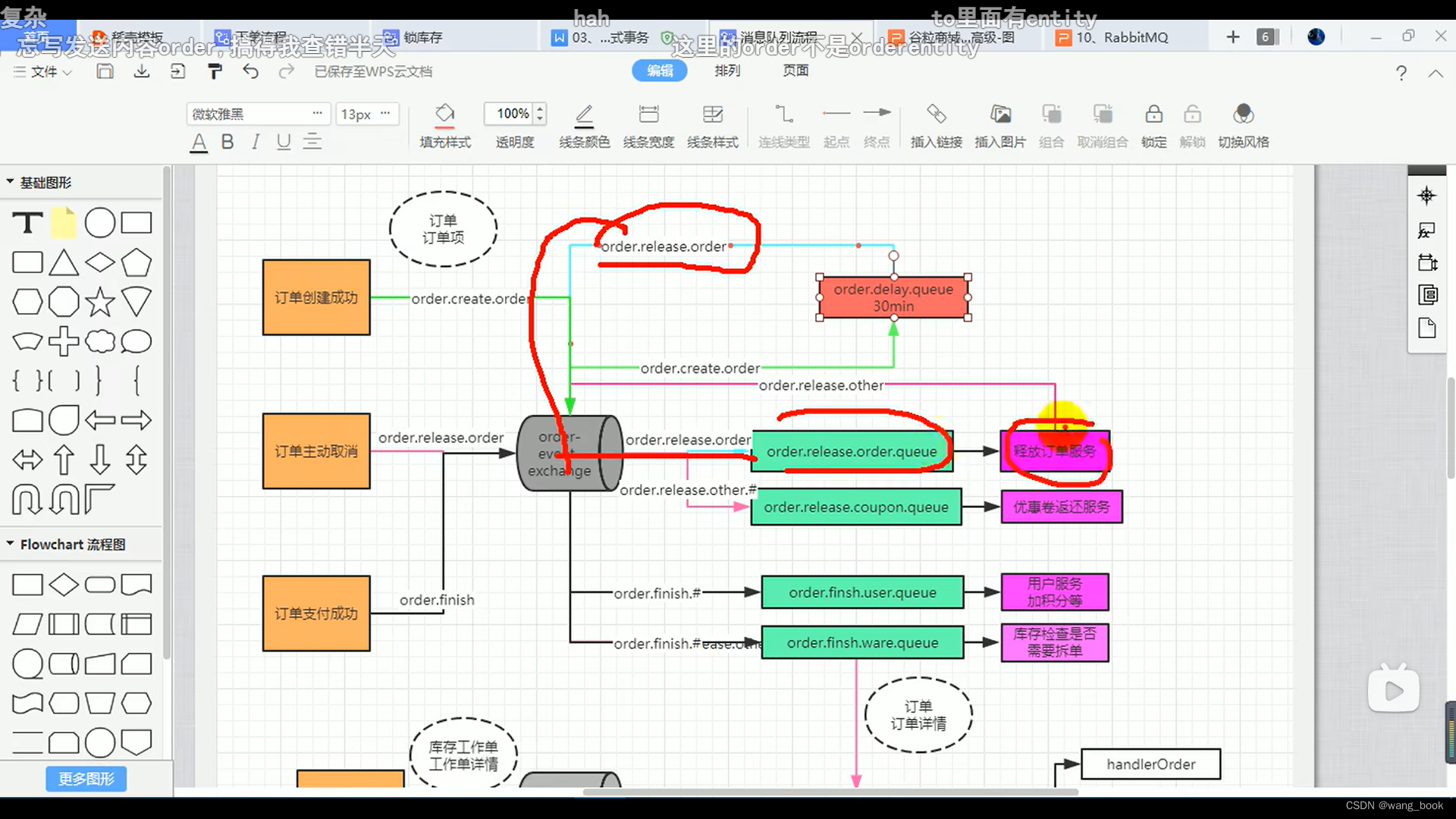Click the download icon

click(141, 71)
